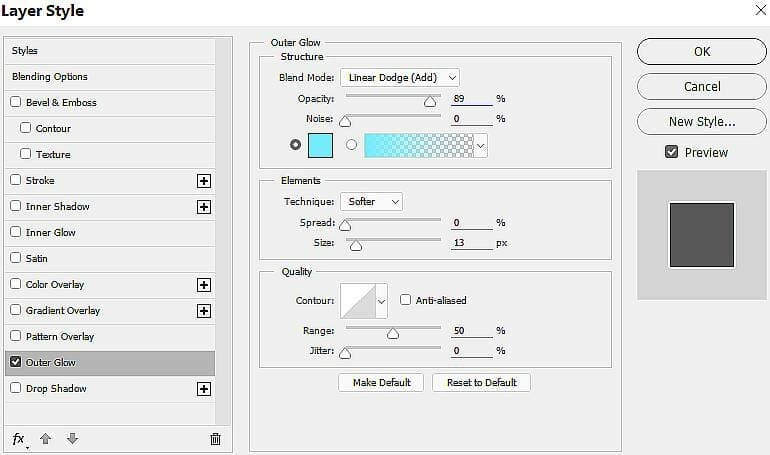Open the fx effects menu icon
The width and height of the screenshot is (770, 455).
click(20, 439)
